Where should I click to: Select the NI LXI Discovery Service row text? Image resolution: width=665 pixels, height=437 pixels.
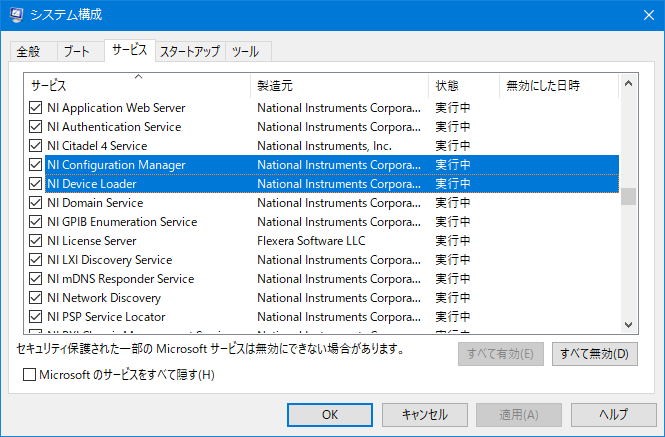(109, 260)
